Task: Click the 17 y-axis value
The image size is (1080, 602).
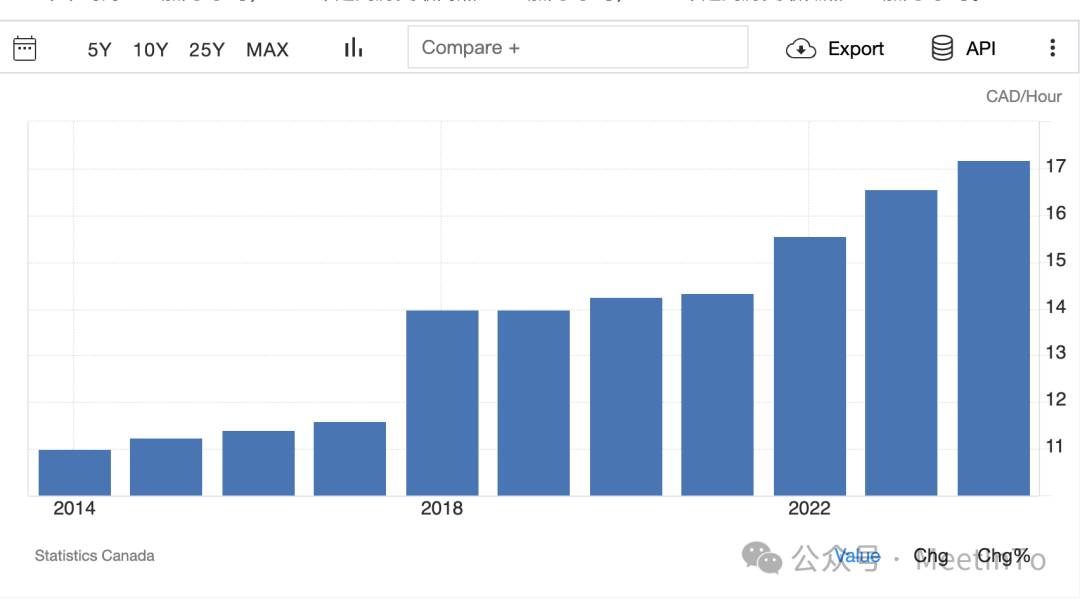Action: (x=1056, y=166)
